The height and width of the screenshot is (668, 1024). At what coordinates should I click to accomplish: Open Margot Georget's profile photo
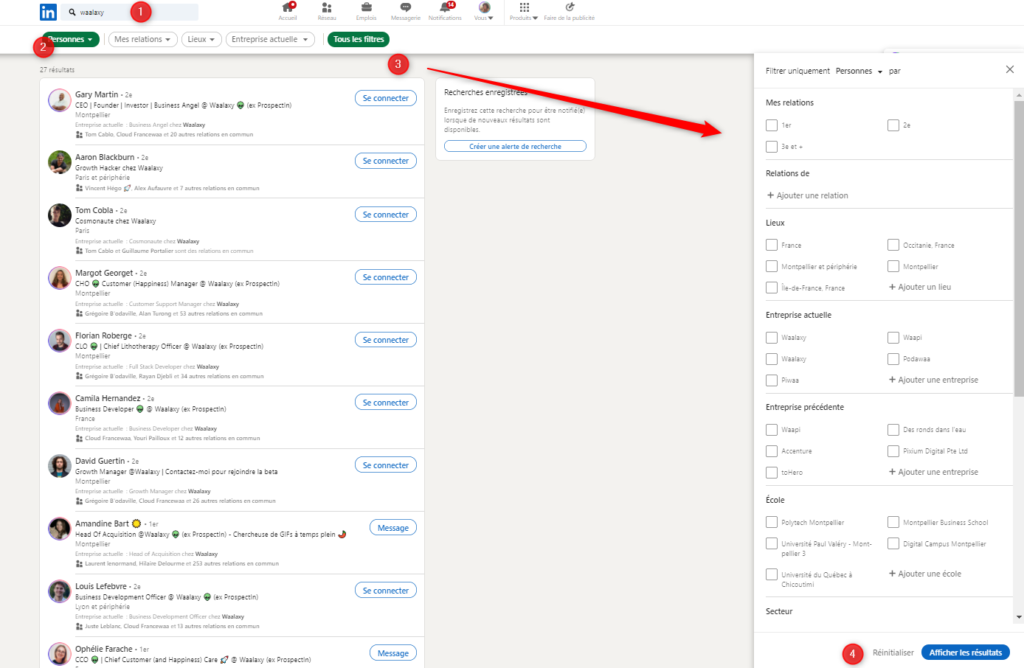(x=59, y=278)
